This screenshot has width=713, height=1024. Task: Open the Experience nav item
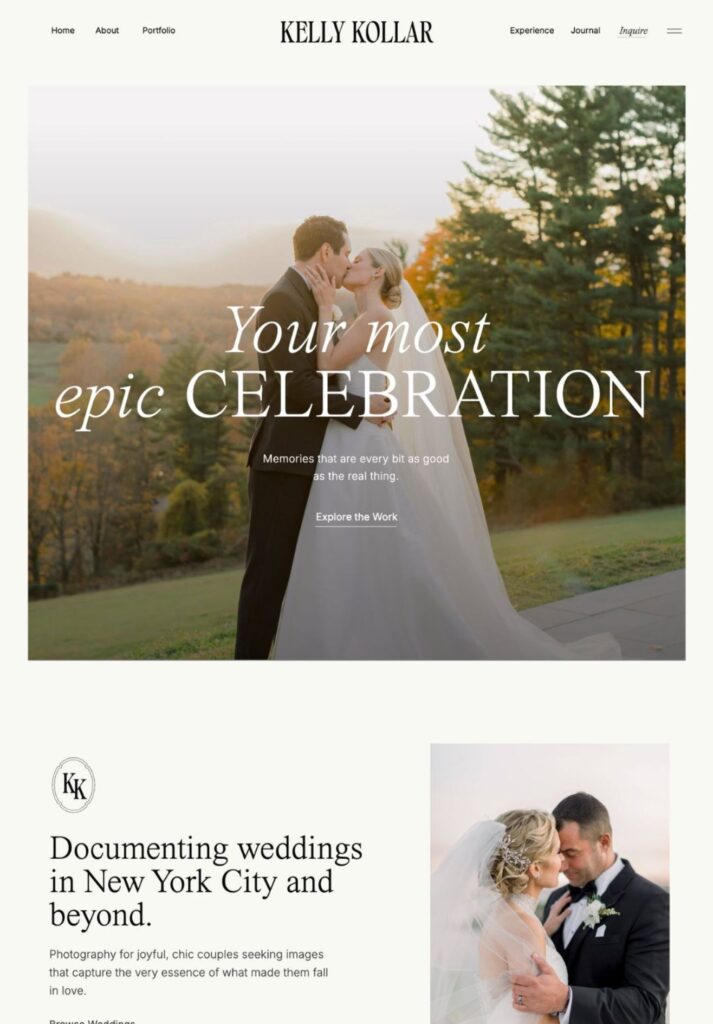[x=531, y=31]
